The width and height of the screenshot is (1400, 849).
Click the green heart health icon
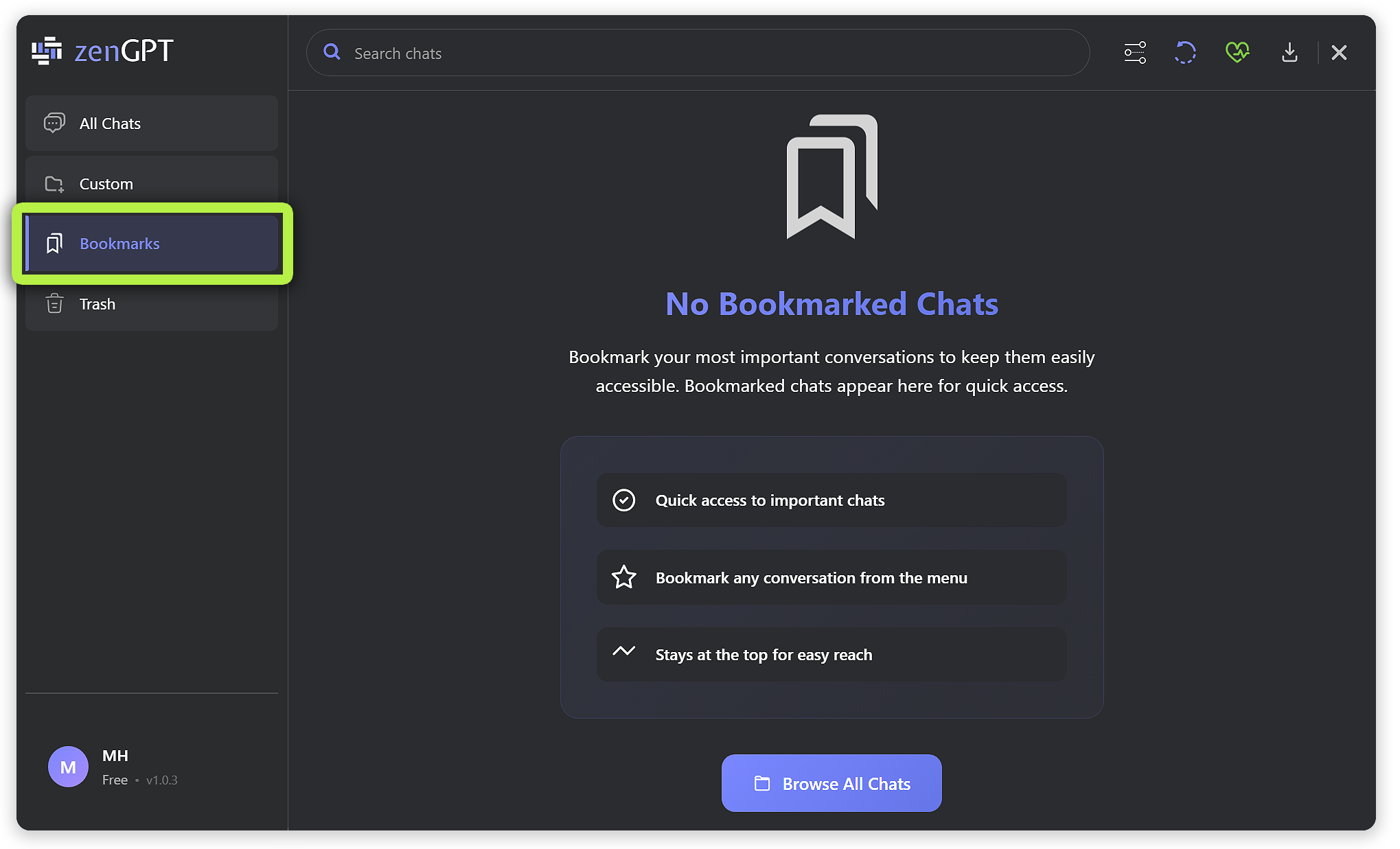coord(1237,53)
